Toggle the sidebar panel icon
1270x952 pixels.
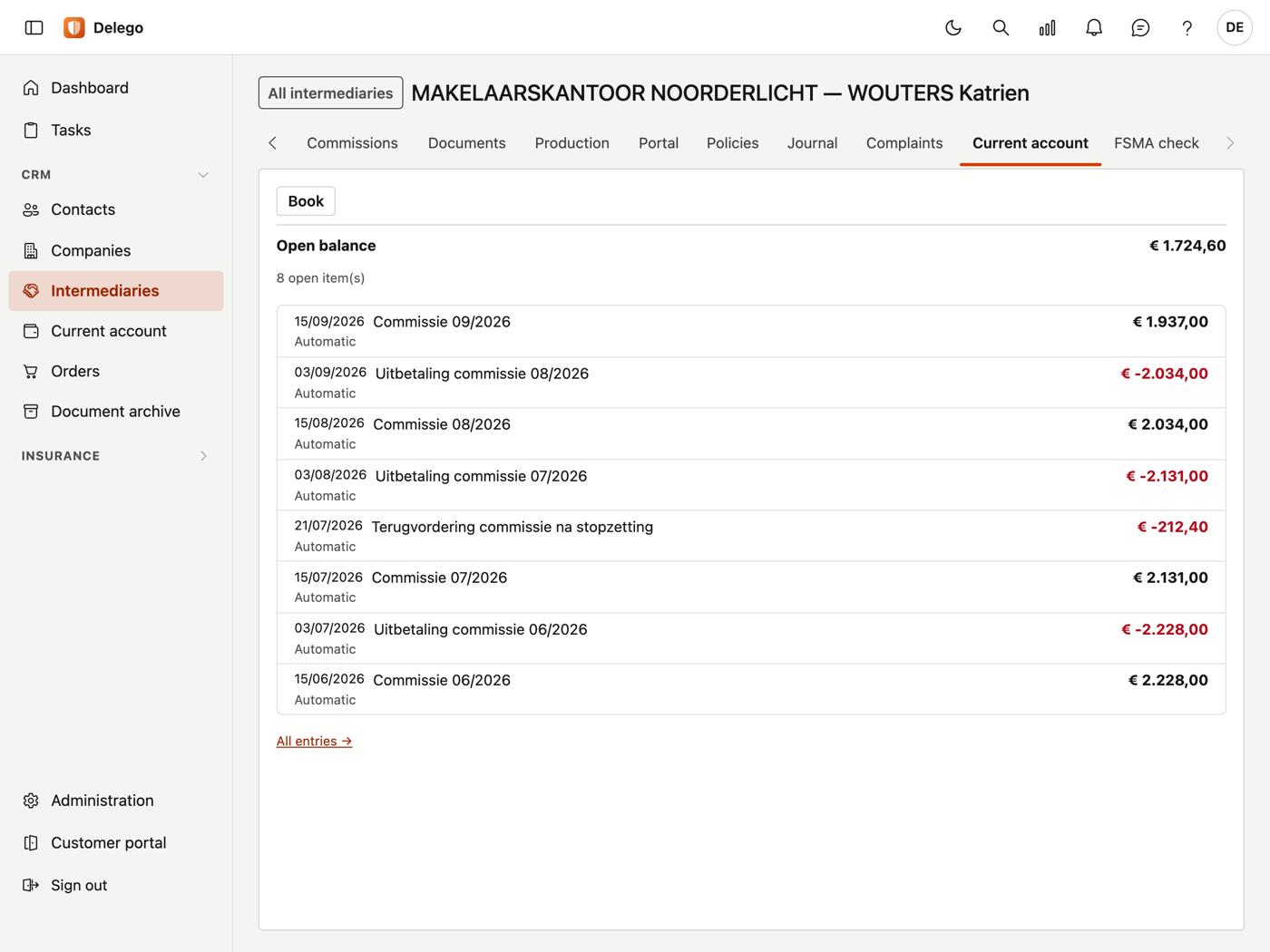(34, 28)
